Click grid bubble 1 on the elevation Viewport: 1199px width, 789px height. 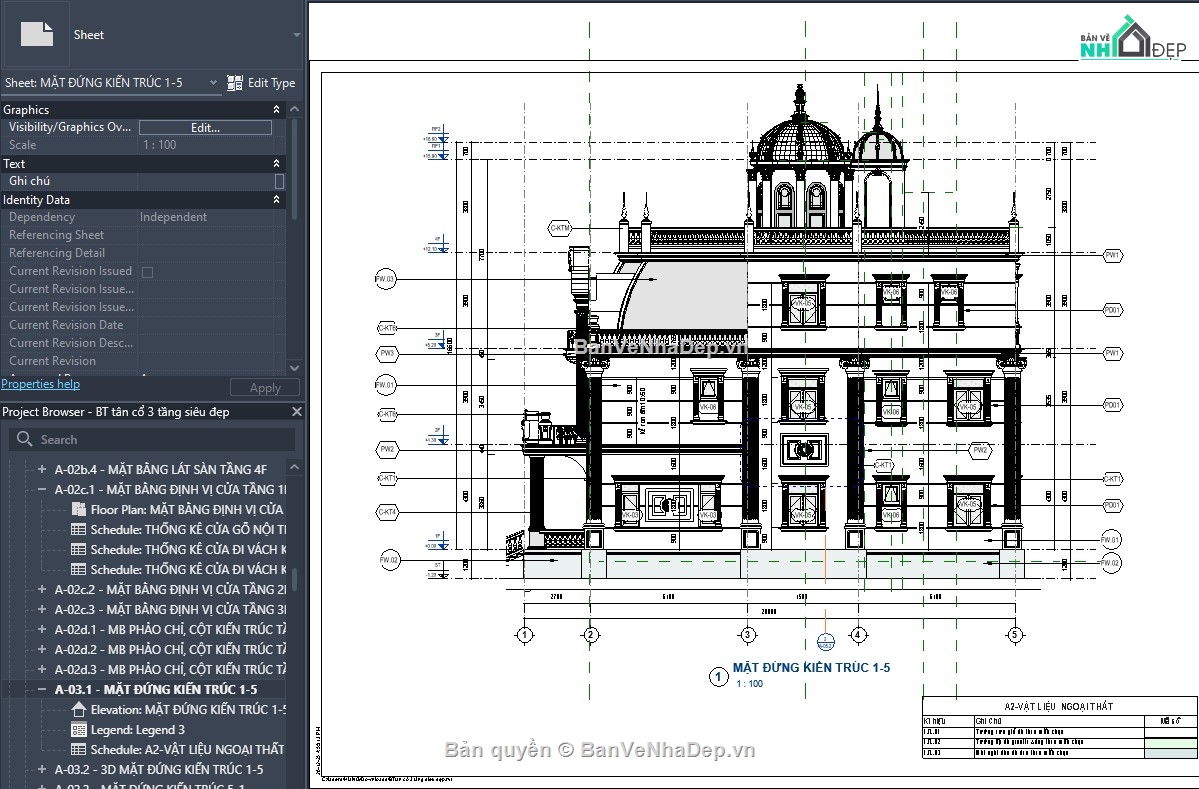(x=524, y=635)
